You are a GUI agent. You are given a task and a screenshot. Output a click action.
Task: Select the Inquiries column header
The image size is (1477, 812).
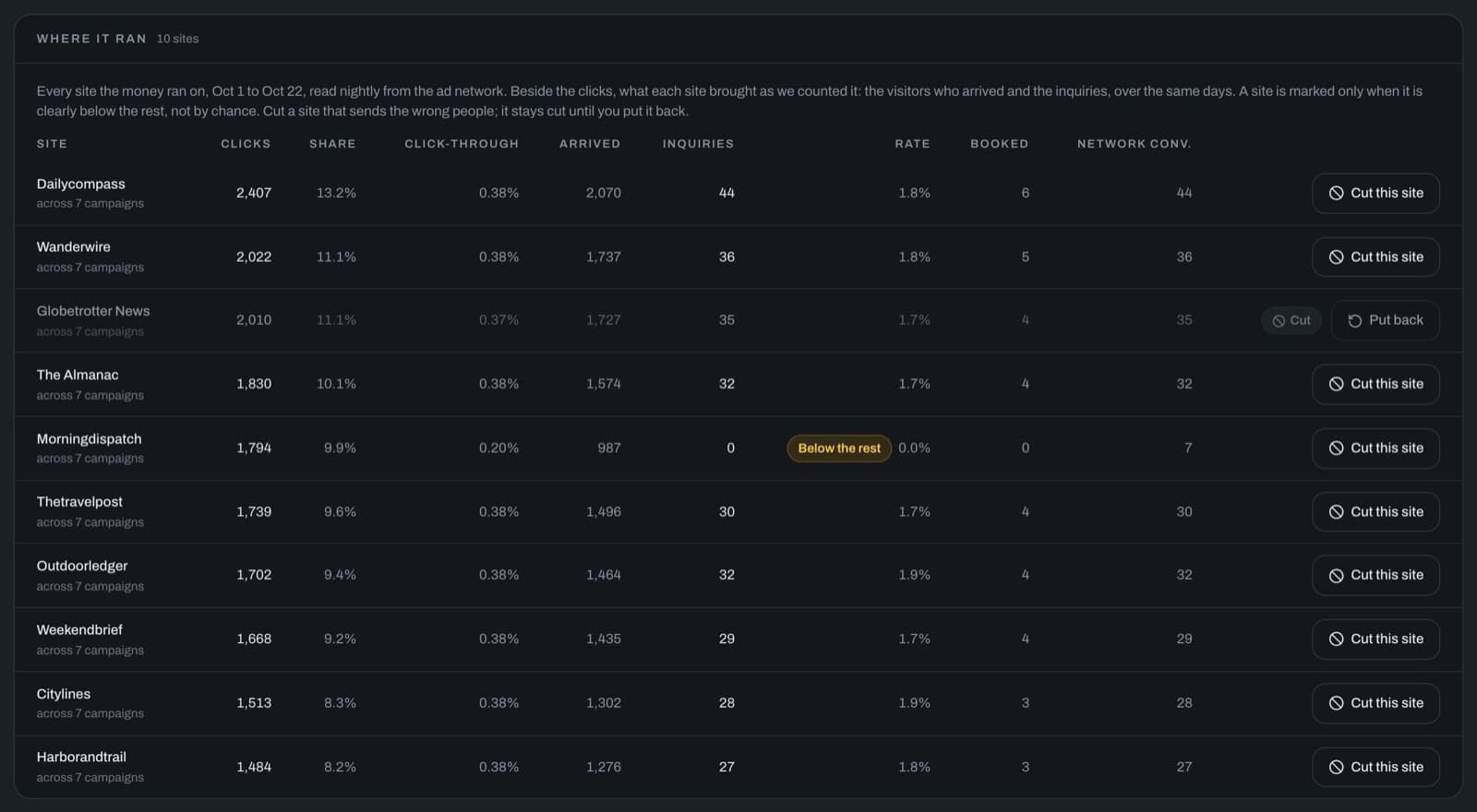tap(699, 144)
